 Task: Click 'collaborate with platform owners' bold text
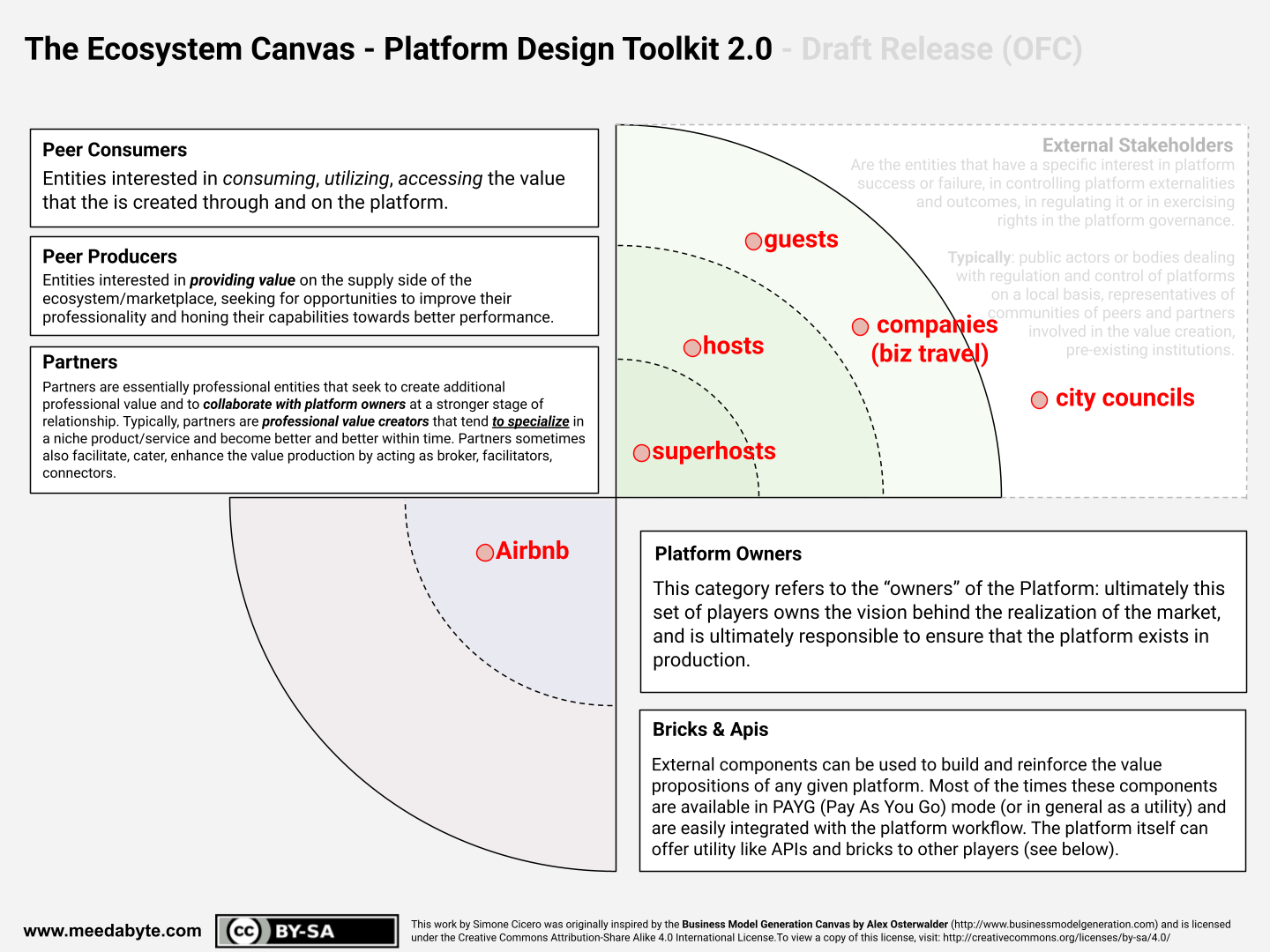(x=304, y=405)
